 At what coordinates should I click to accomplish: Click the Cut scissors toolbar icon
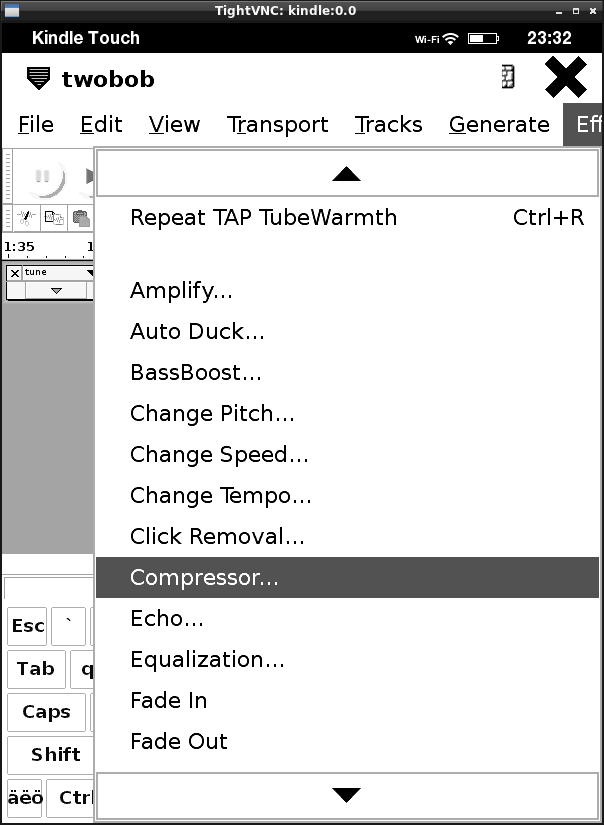pos(26,217)
